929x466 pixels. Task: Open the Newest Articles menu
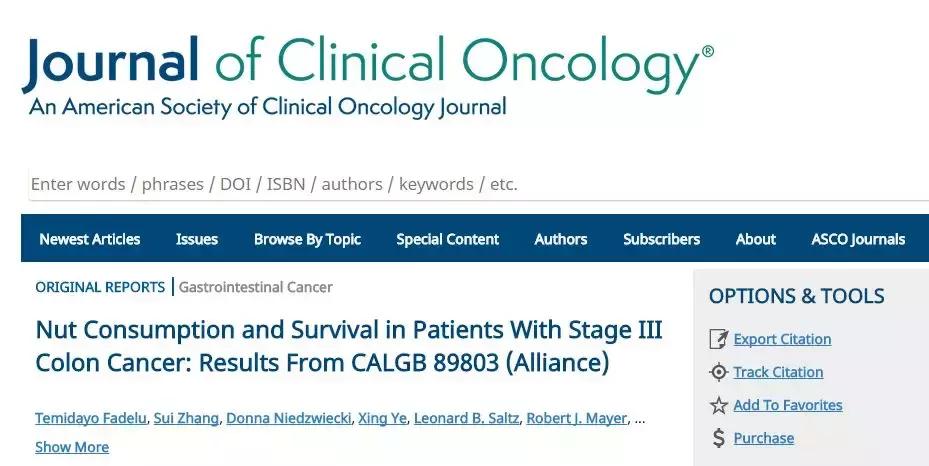tap(90, 239)
